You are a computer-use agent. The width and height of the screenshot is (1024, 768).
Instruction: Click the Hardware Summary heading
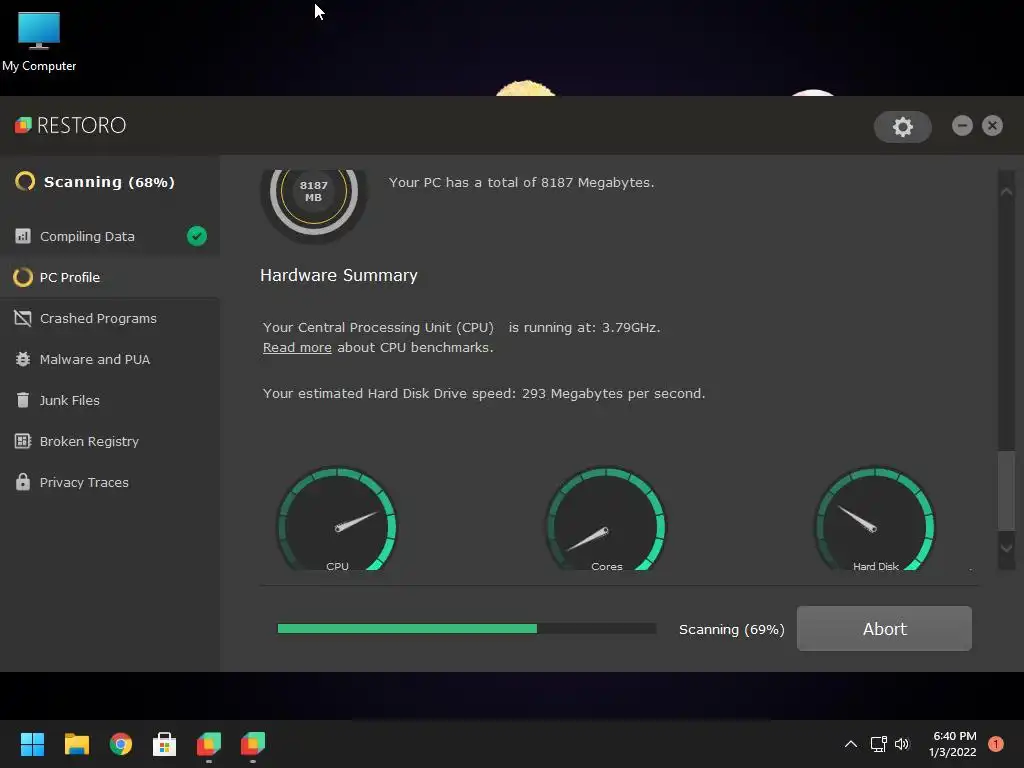coord(339,275)
